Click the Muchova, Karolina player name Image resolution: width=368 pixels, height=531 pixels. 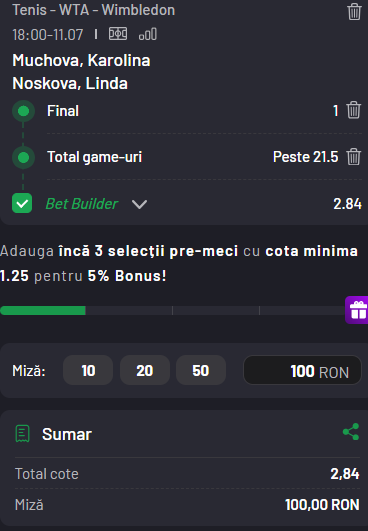click(x=81, y=61)
